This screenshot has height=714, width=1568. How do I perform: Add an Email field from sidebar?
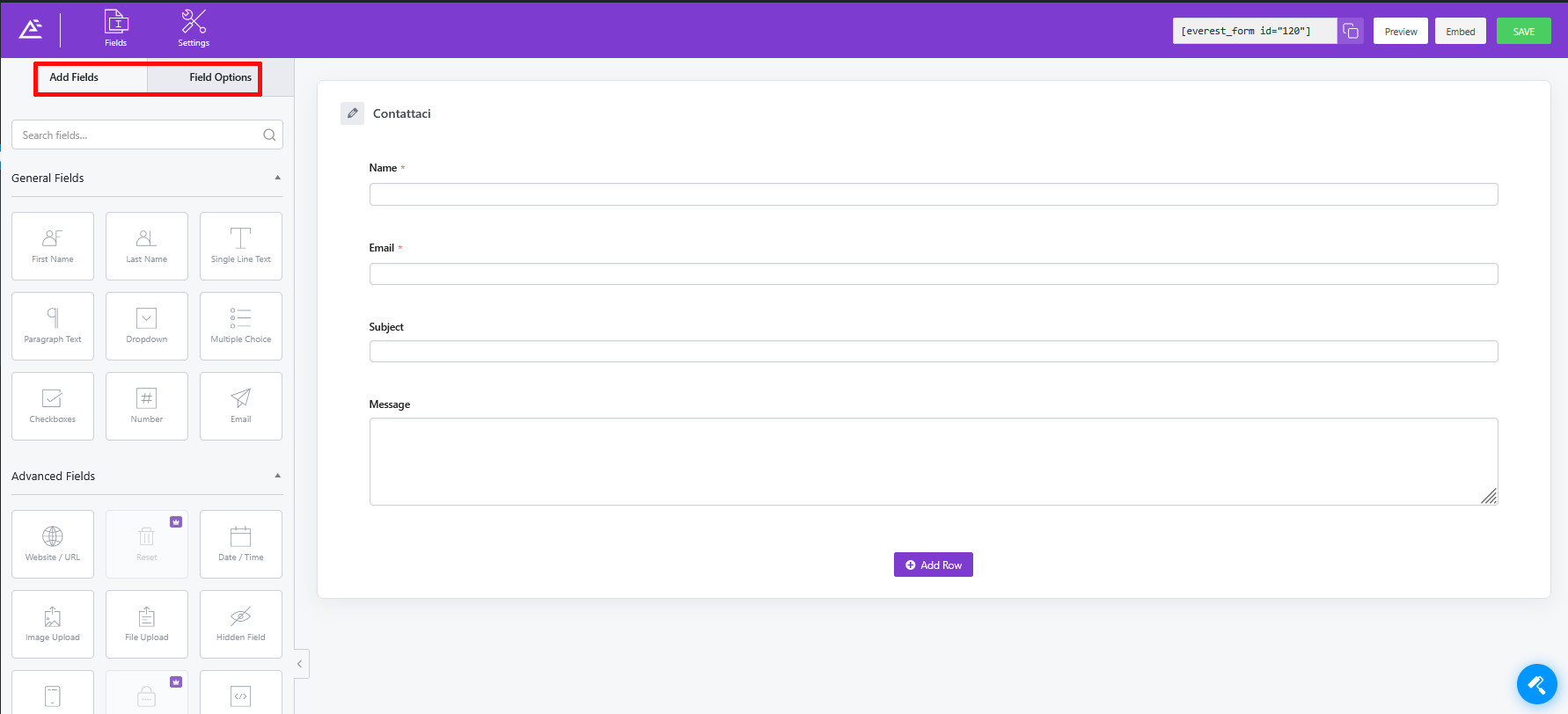(x=241, y=406)
